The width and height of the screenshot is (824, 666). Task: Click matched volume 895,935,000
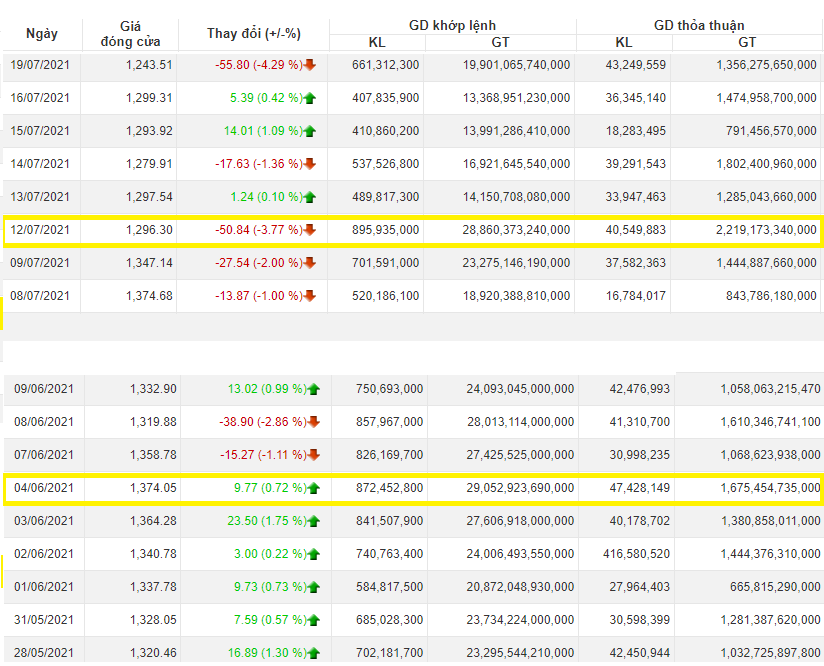point(386,230)
